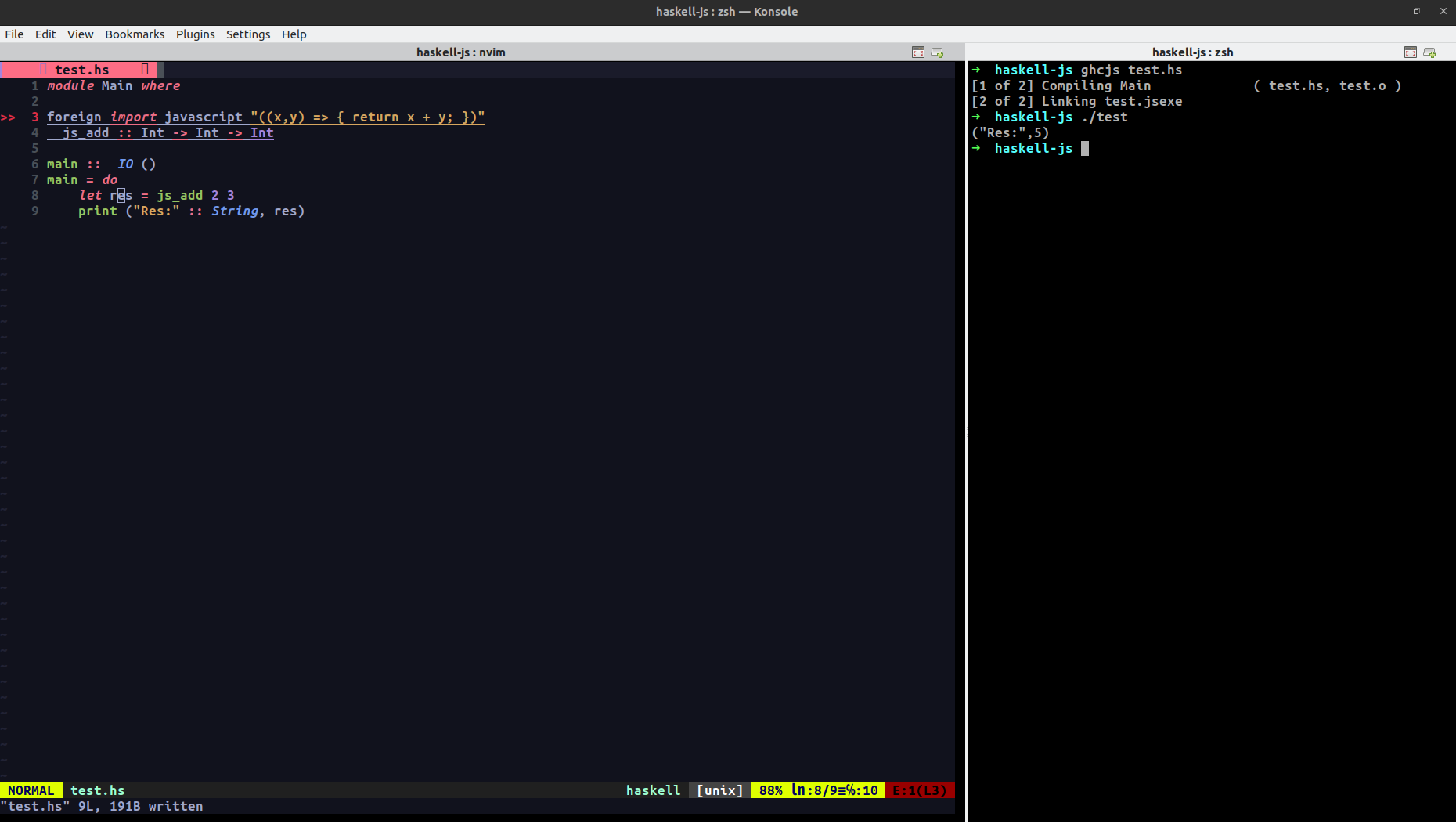Screen dimensions: 1456x824
Task: Click '[2 of 2] Linking test.jsexe' output line
Action: [x=1076, y=101]
